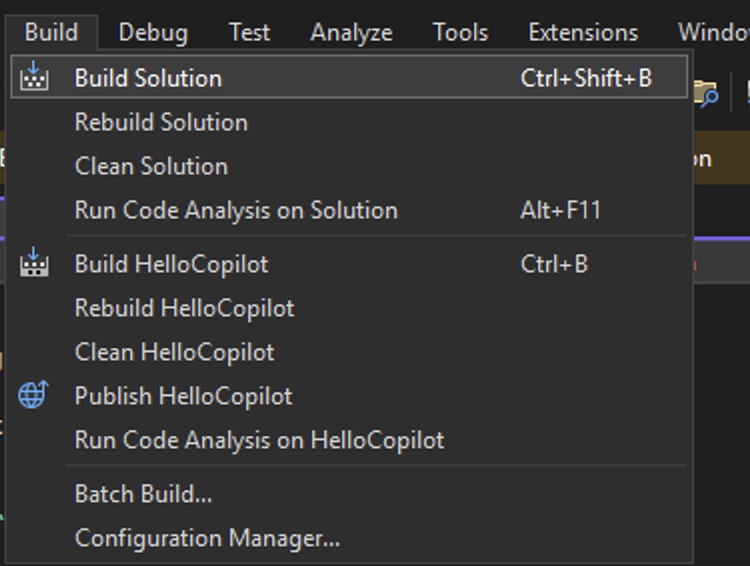Choose Clean Solution

click(x=151, y=166)
